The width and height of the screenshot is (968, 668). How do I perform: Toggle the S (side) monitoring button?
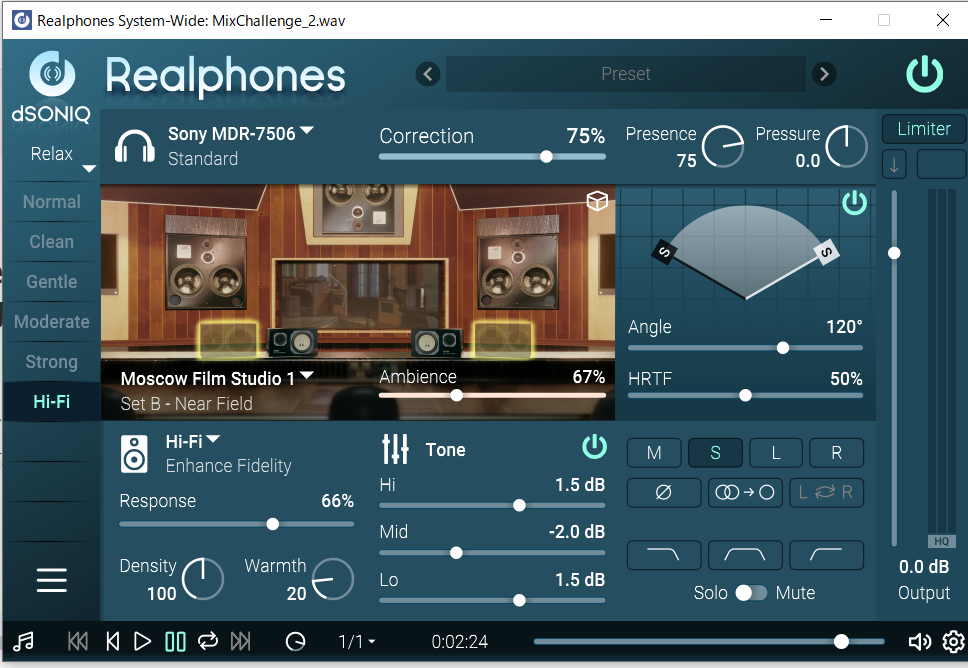(x=715, y=453)
